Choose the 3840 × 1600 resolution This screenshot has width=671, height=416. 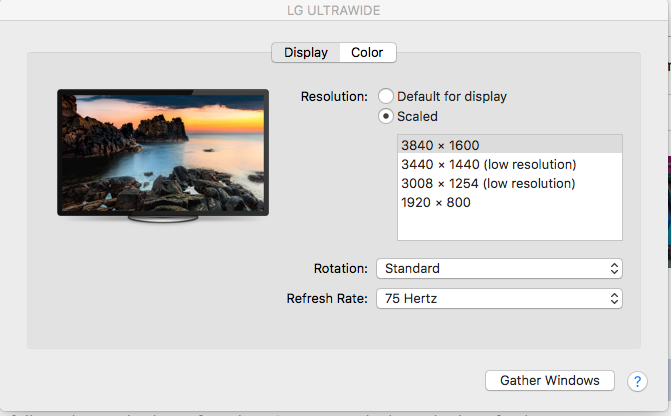510,145
